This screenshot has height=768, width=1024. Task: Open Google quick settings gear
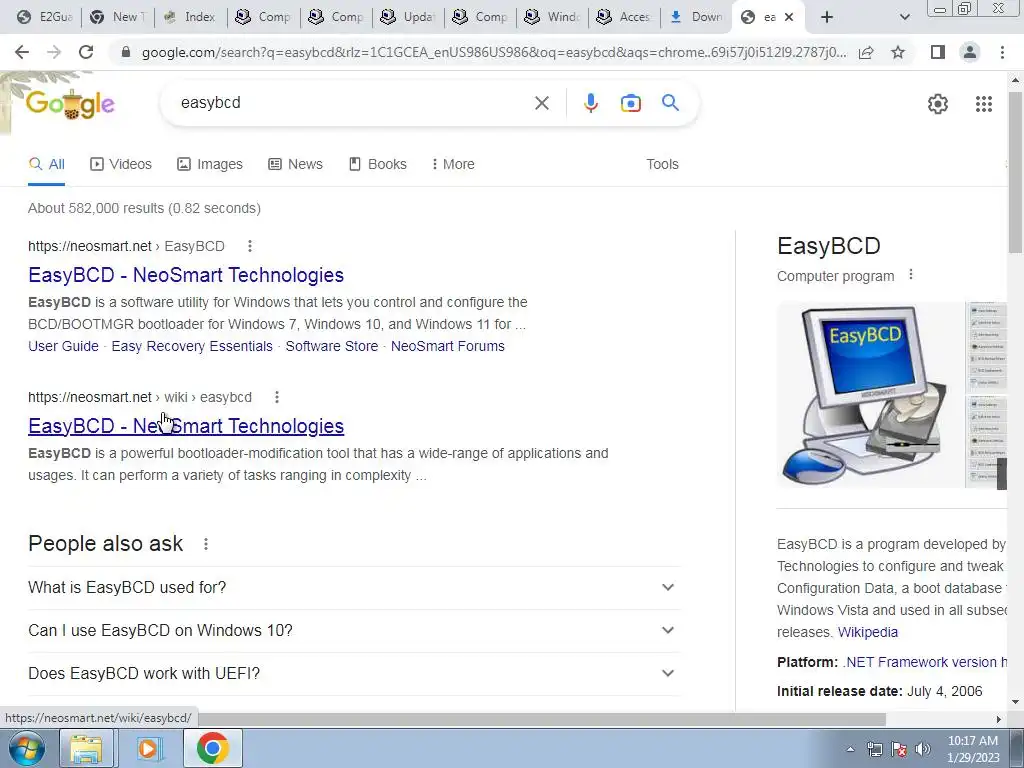point(938,104)
